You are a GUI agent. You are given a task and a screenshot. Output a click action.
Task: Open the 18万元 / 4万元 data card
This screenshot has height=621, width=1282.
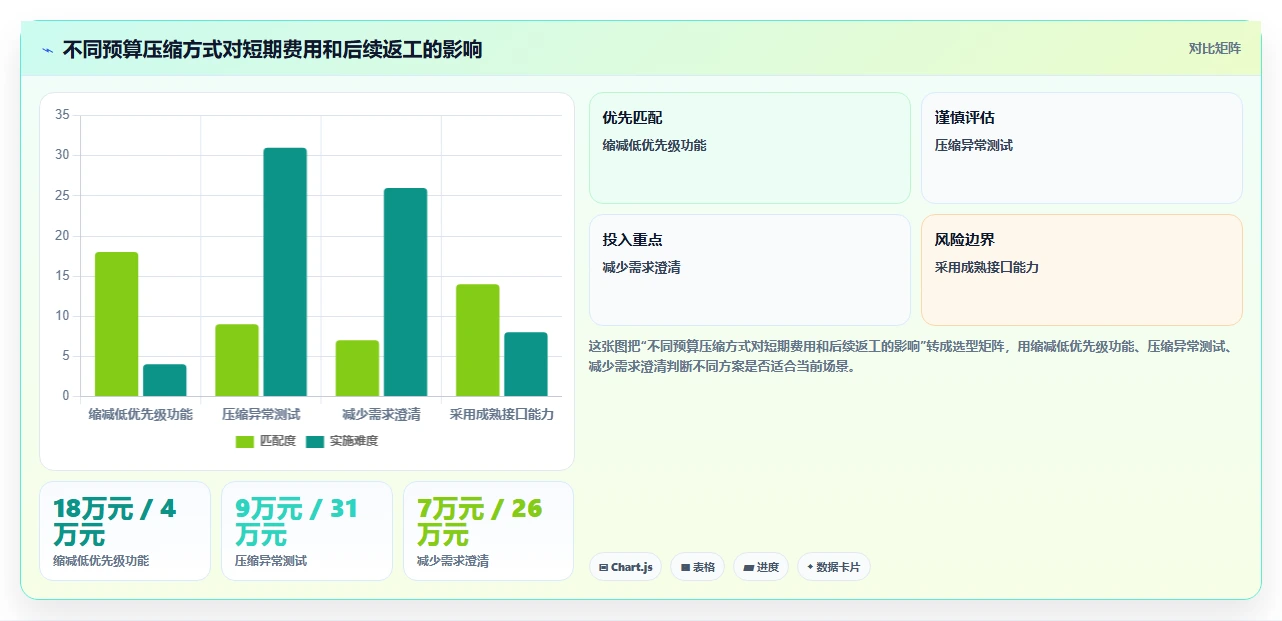pos(125,531)
